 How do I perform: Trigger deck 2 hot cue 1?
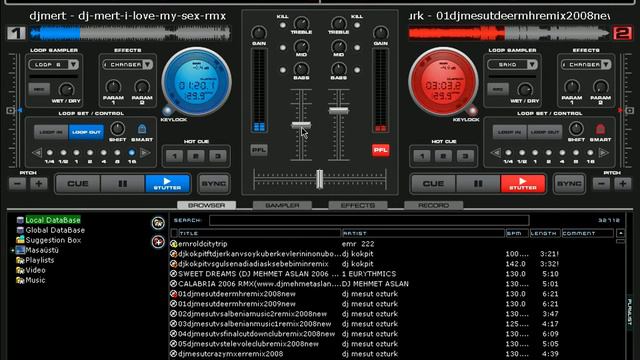tap(422, 156)
